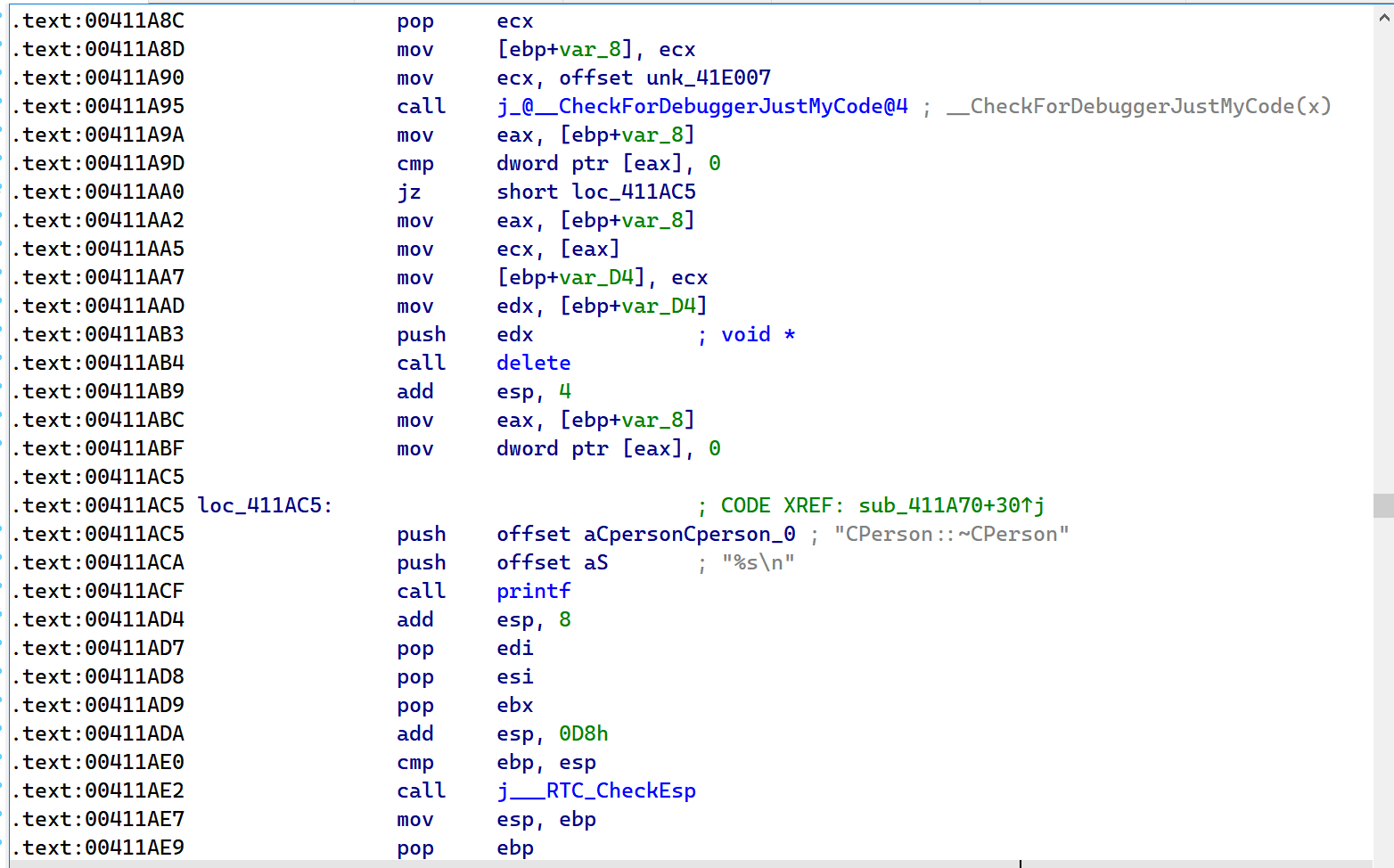Image resolution: width=1394 pixels, height=868 pixels.
Task: Click the "CPerson::~CPerson" string comment
Action: click(951, 534)
